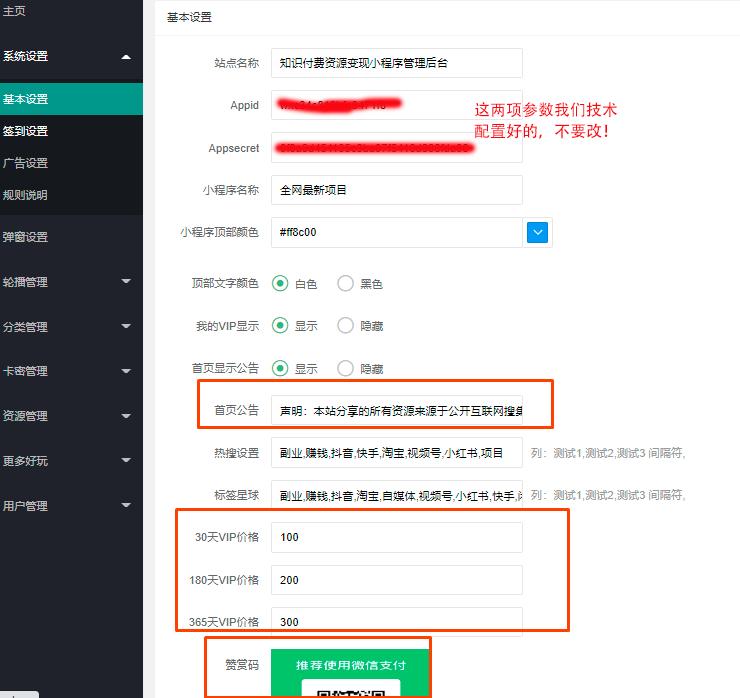The image size is (740, 698).
Task: Open the blue color picker dropdown
Action: pyautogui.click(x=537, y=232)
